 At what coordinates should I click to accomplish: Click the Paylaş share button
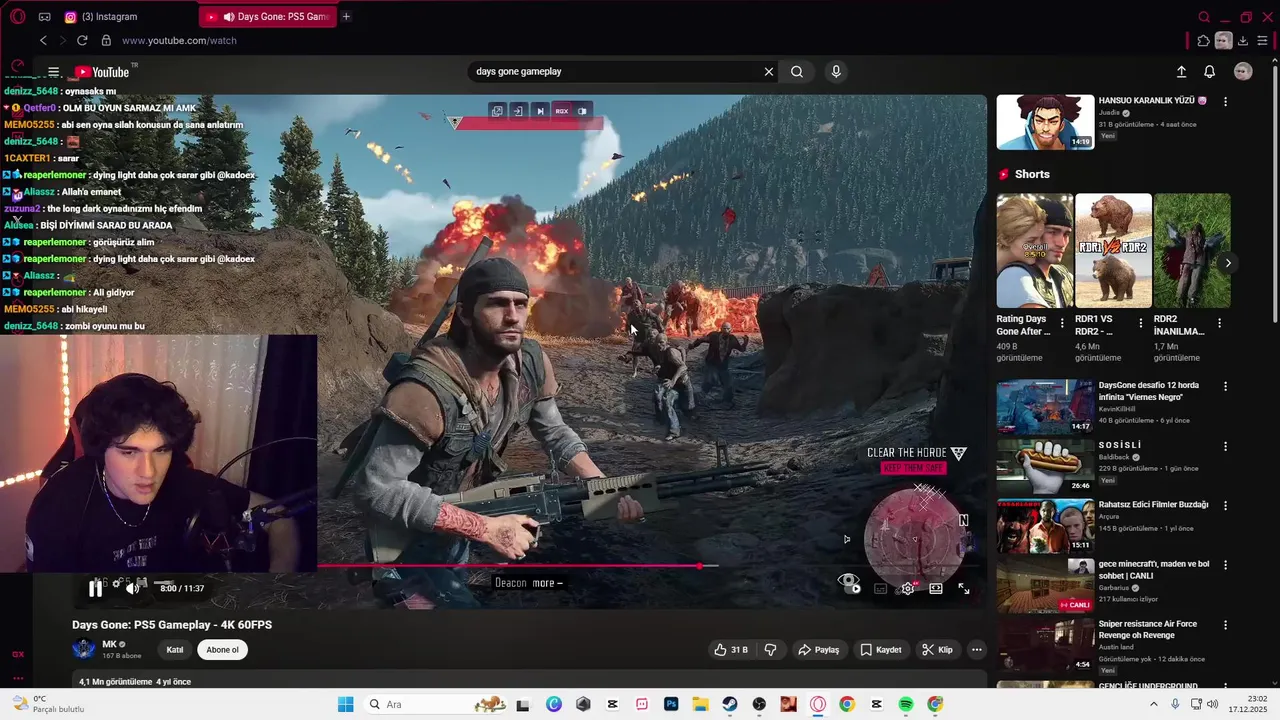818,650
